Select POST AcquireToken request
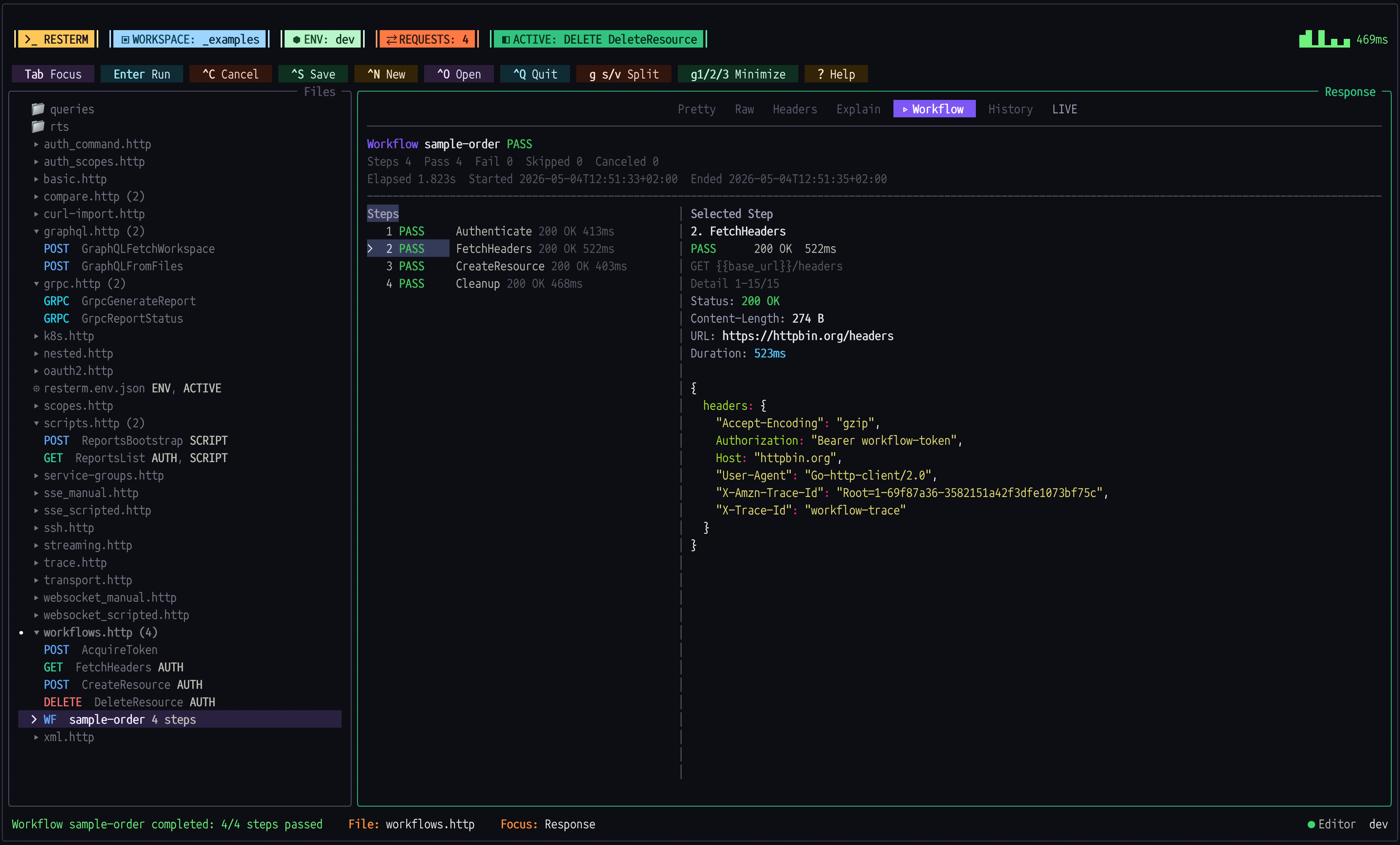 pos(101,650)
